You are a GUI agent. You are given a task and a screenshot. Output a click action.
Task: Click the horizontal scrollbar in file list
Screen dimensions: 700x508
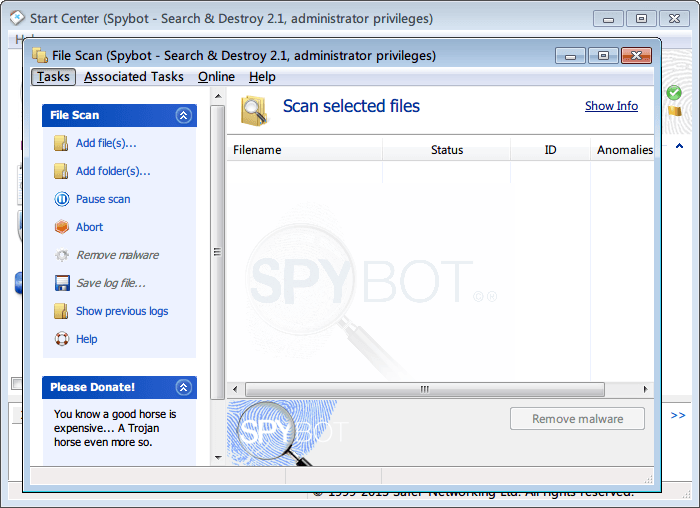tap(424, 389)
